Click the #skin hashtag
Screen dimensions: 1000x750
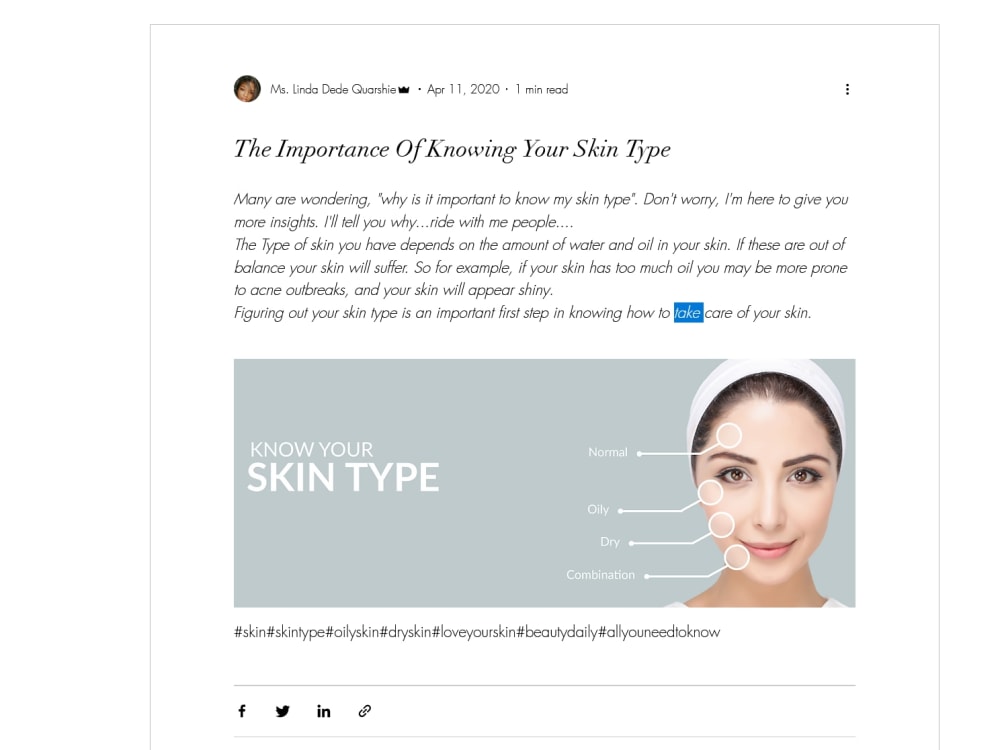250,632
